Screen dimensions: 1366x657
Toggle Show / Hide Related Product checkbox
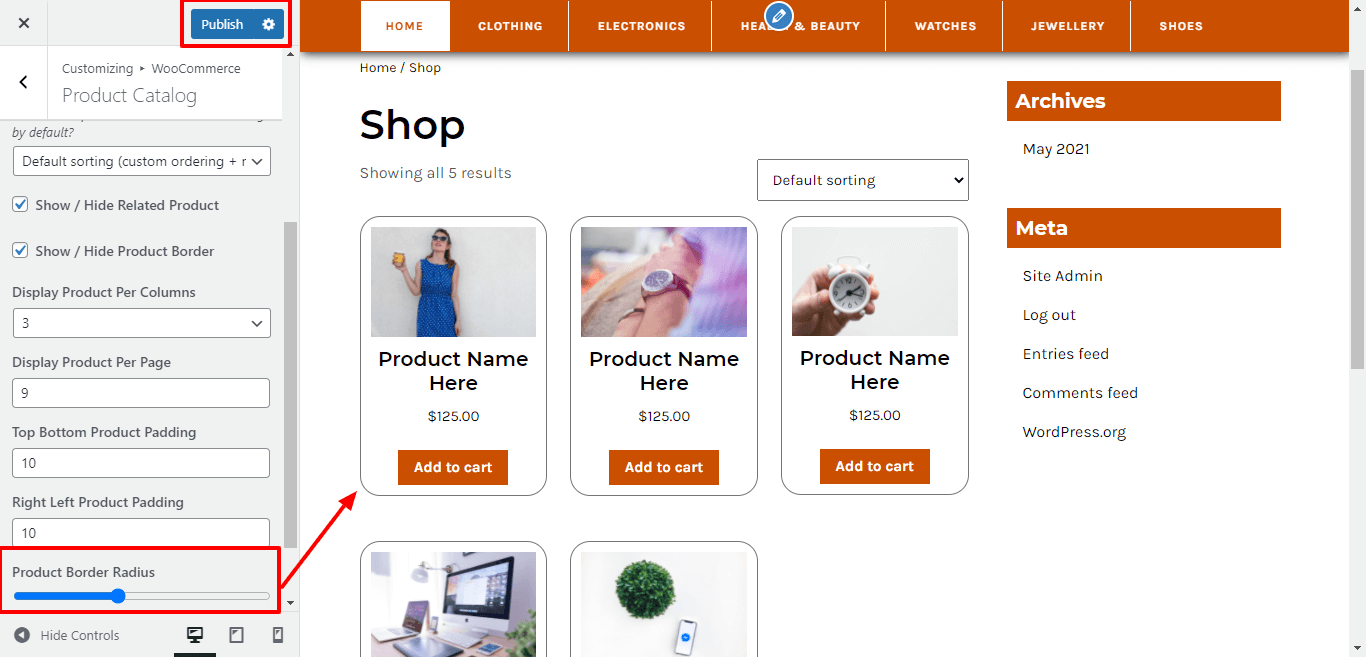click(20, 204)
